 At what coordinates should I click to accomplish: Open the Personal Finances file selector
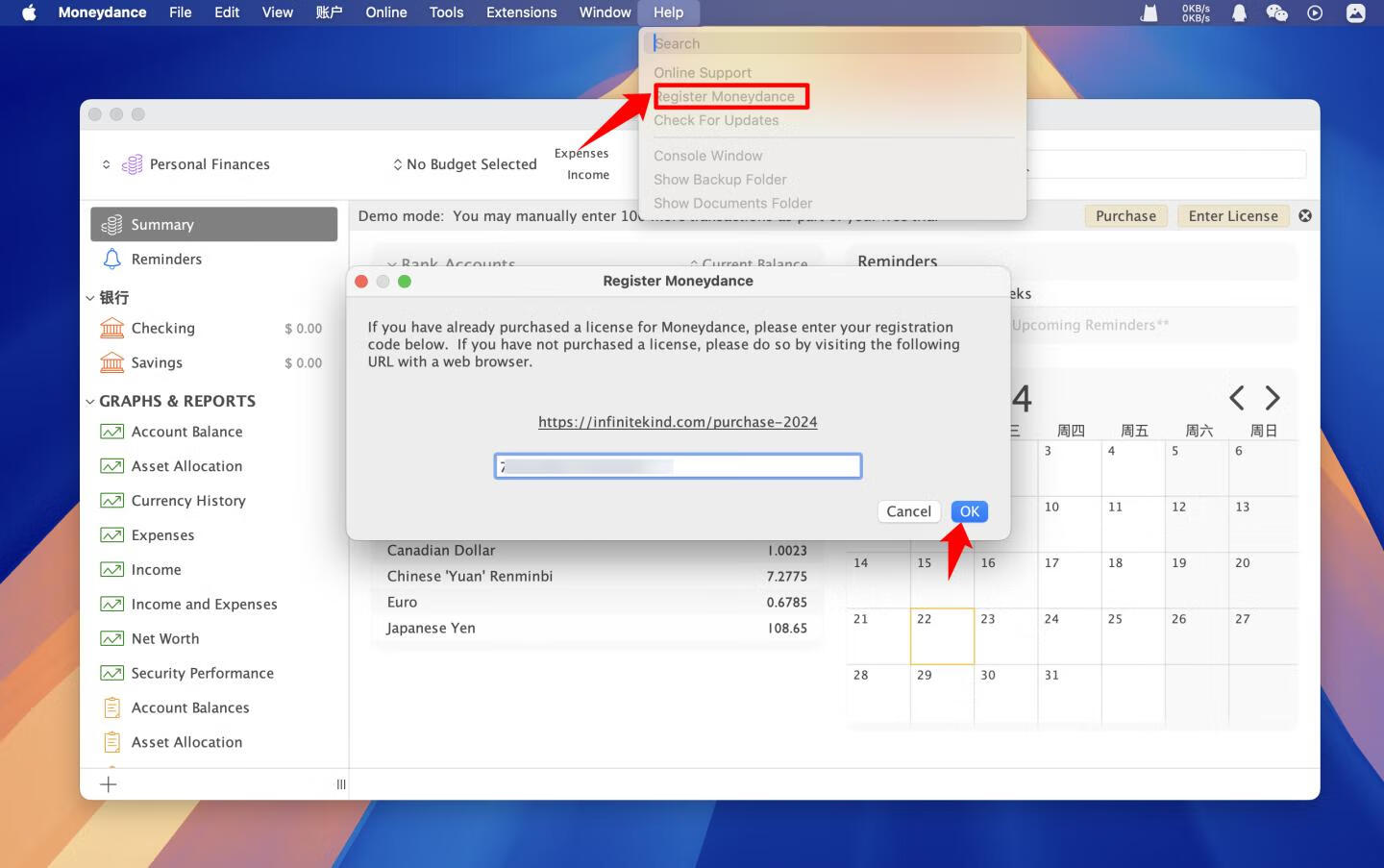[x=186, y=164]
